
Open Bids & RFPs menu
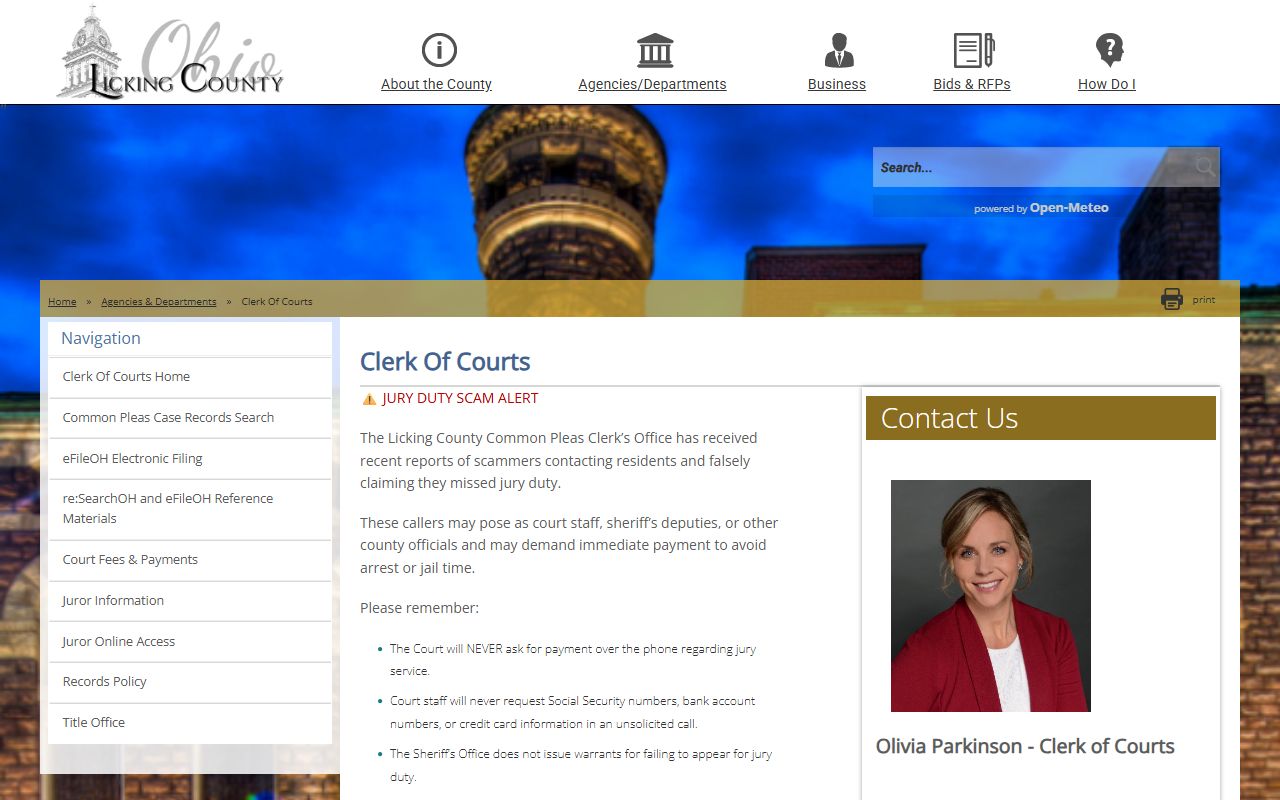(972, 84)
